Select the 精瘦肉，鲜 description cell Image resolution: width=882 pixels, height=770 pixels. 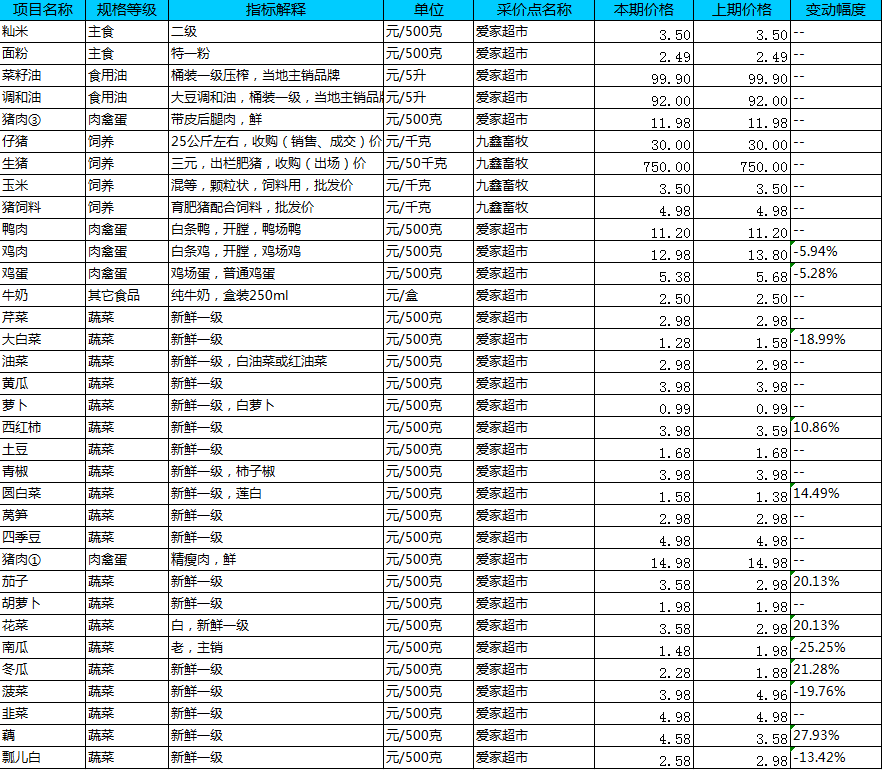coord(275,560)
